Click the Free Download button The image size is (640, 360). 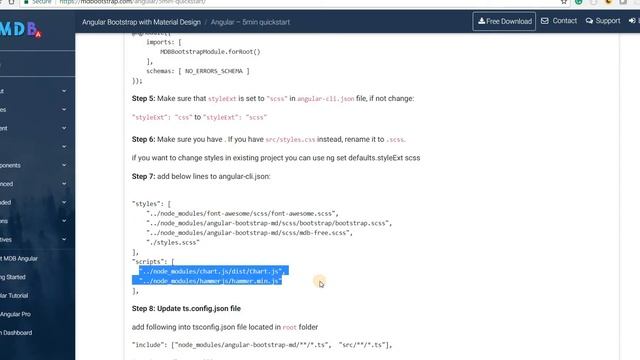[504, 21]
